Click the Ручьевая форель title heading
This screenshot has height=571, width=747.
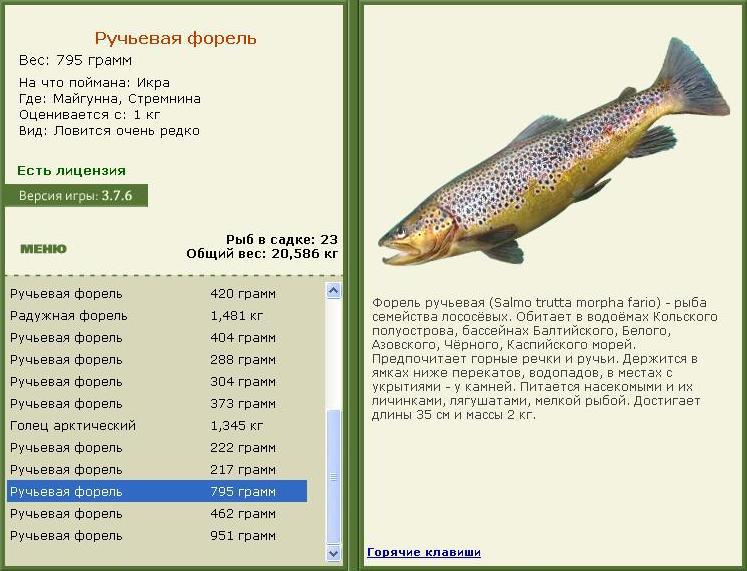(175, 39)
